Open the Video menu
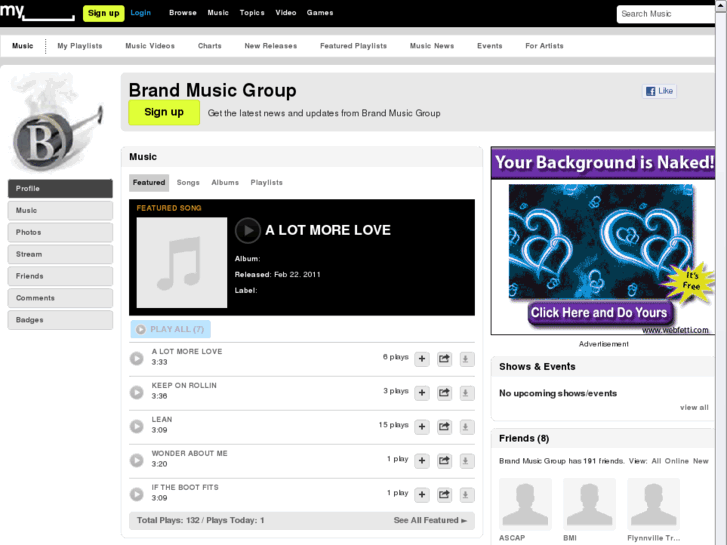727x545 pixels. point(286,13)
